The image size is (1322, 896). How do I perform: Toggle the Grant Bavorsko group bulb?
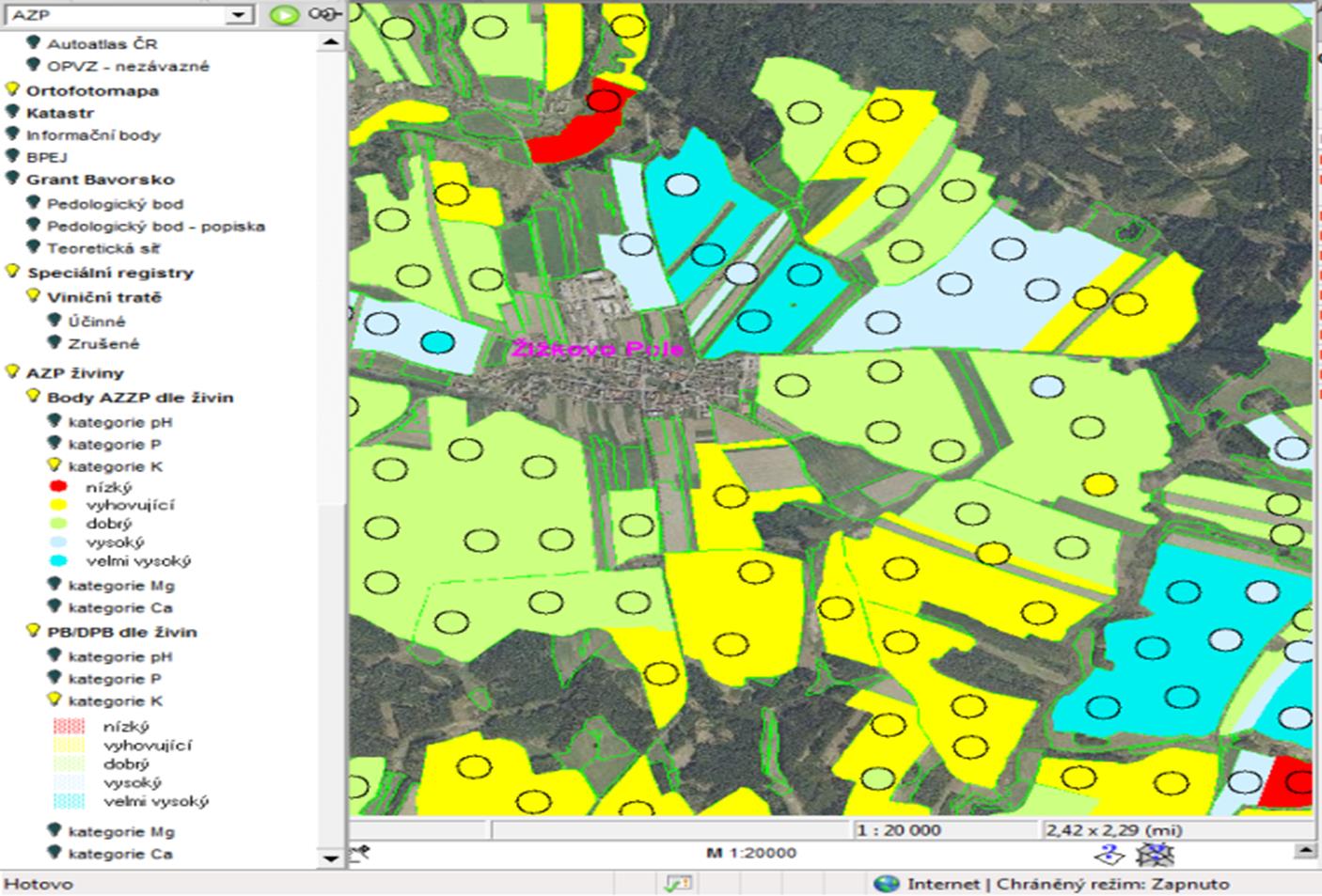[x=12, y=179]
